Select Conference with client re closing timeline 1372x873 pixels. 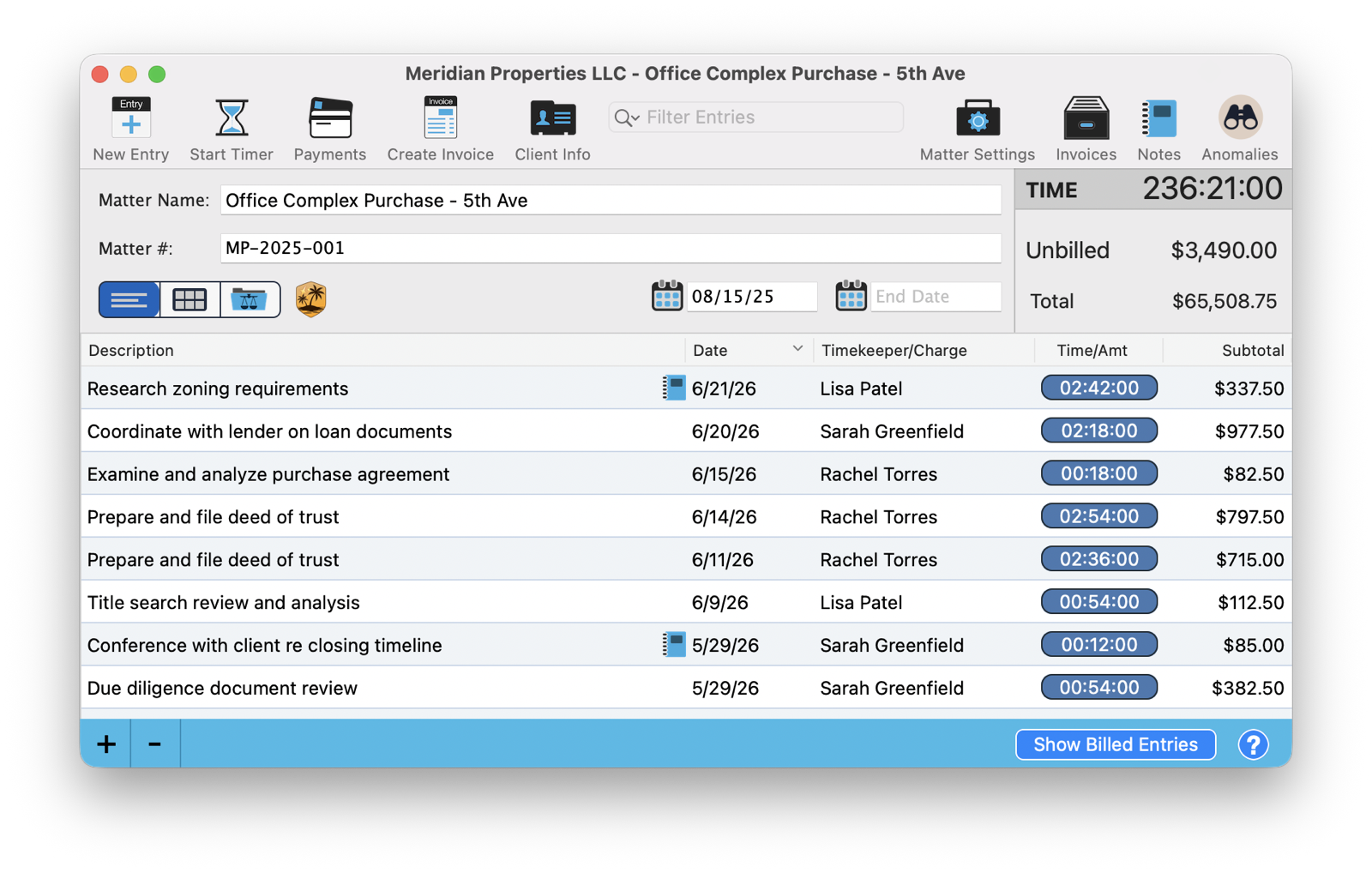(x=686, y=644)
